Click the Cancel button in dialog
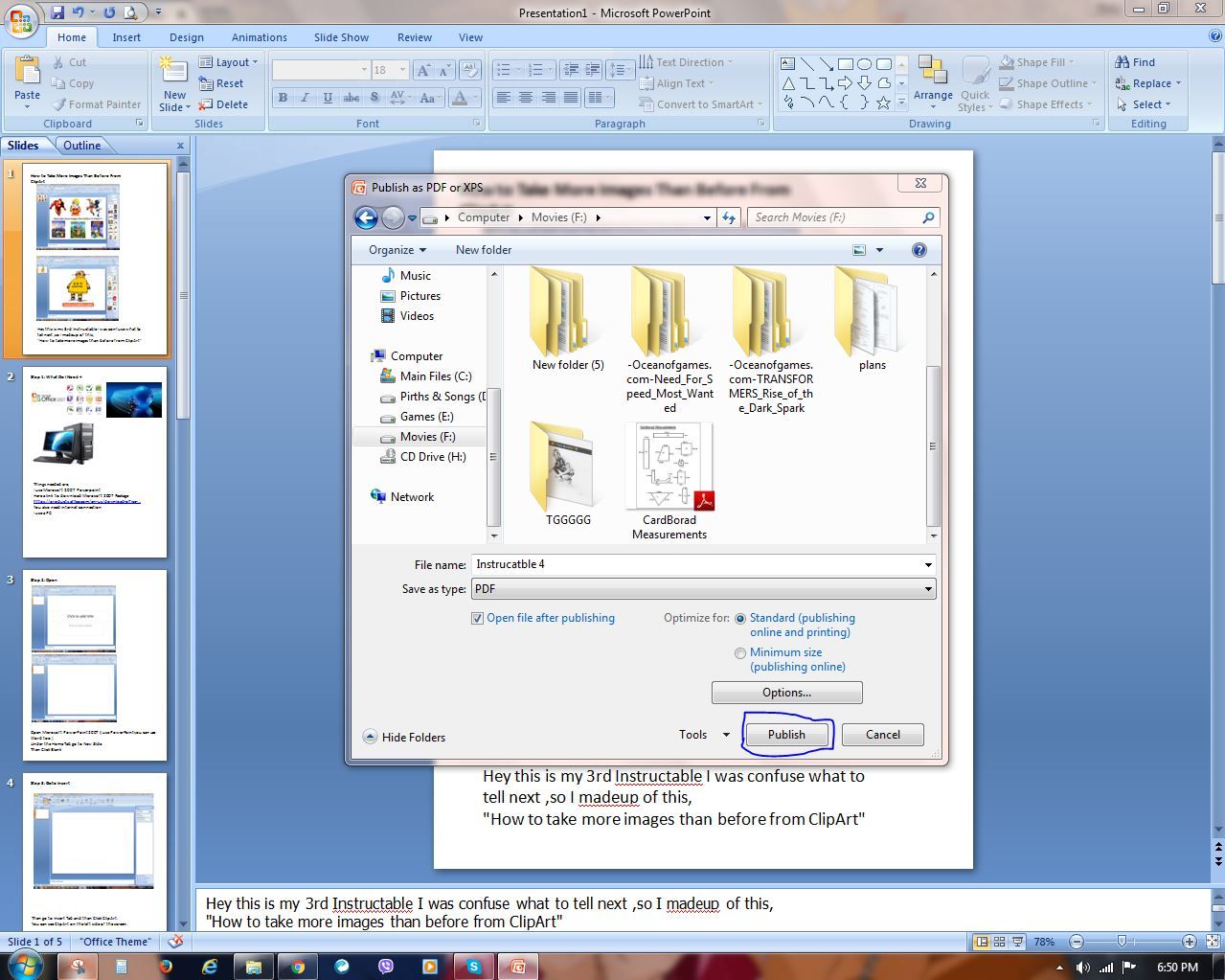This screenshot has height=980, width=1225. 883,735
